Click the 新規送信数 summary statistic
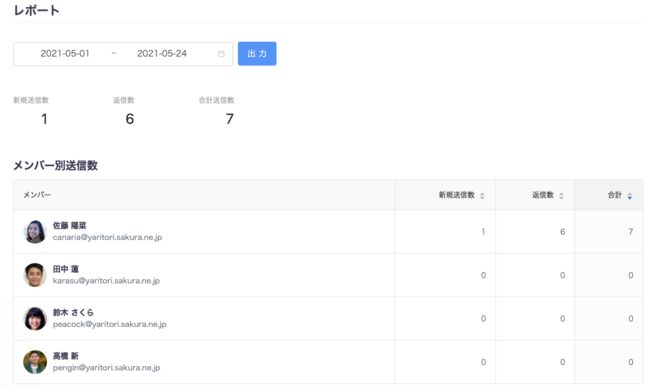 (31, 100)
